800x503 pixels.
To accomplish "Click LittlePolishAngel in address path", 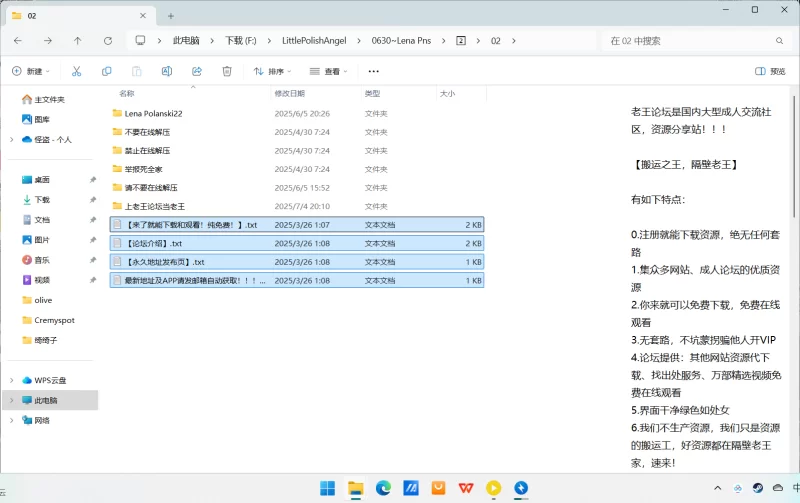I will 314,41.
